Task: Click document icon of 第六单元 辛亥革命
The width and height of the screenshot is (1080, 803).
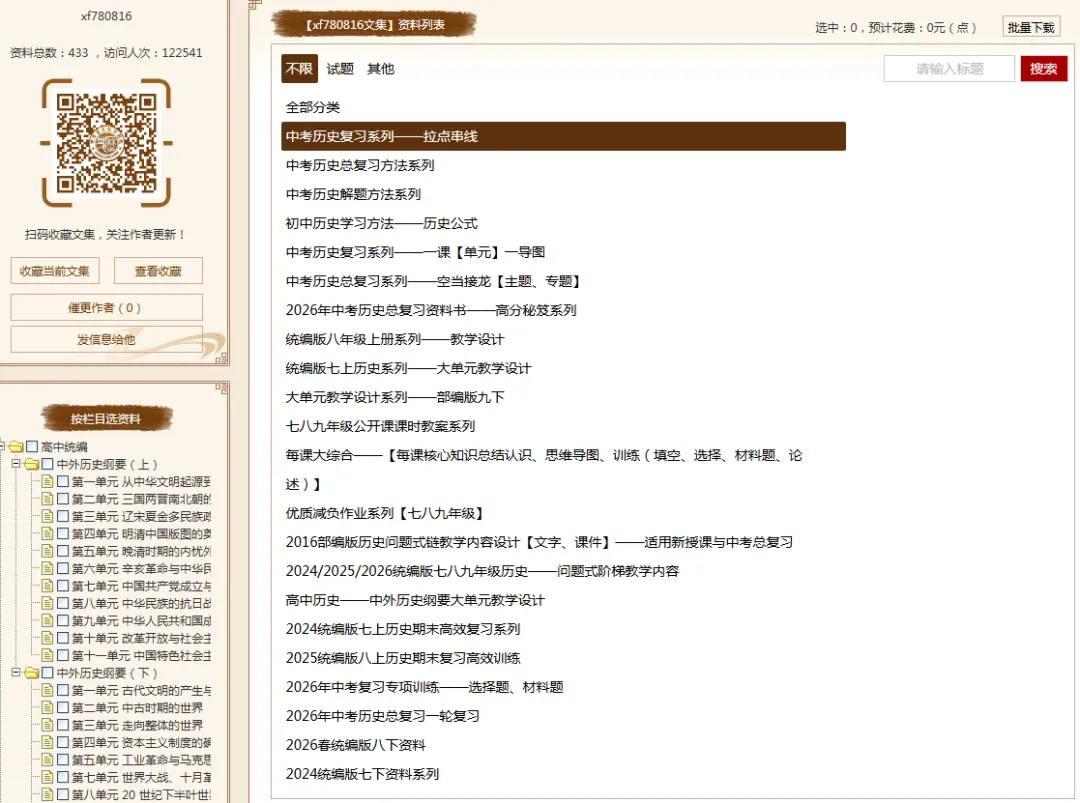Action: (48, 568)
